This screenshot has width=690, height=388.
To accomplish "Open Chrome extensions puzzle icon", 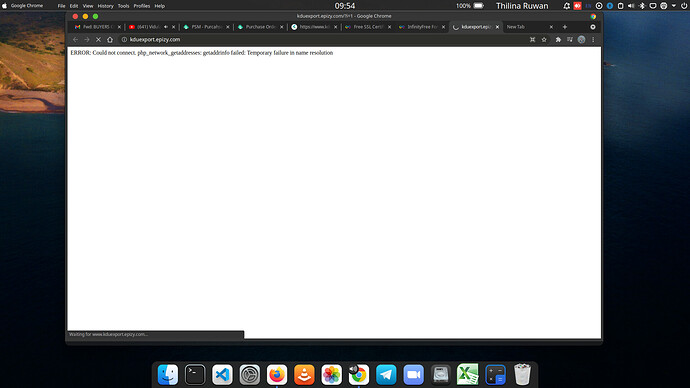I will [558, 40].
